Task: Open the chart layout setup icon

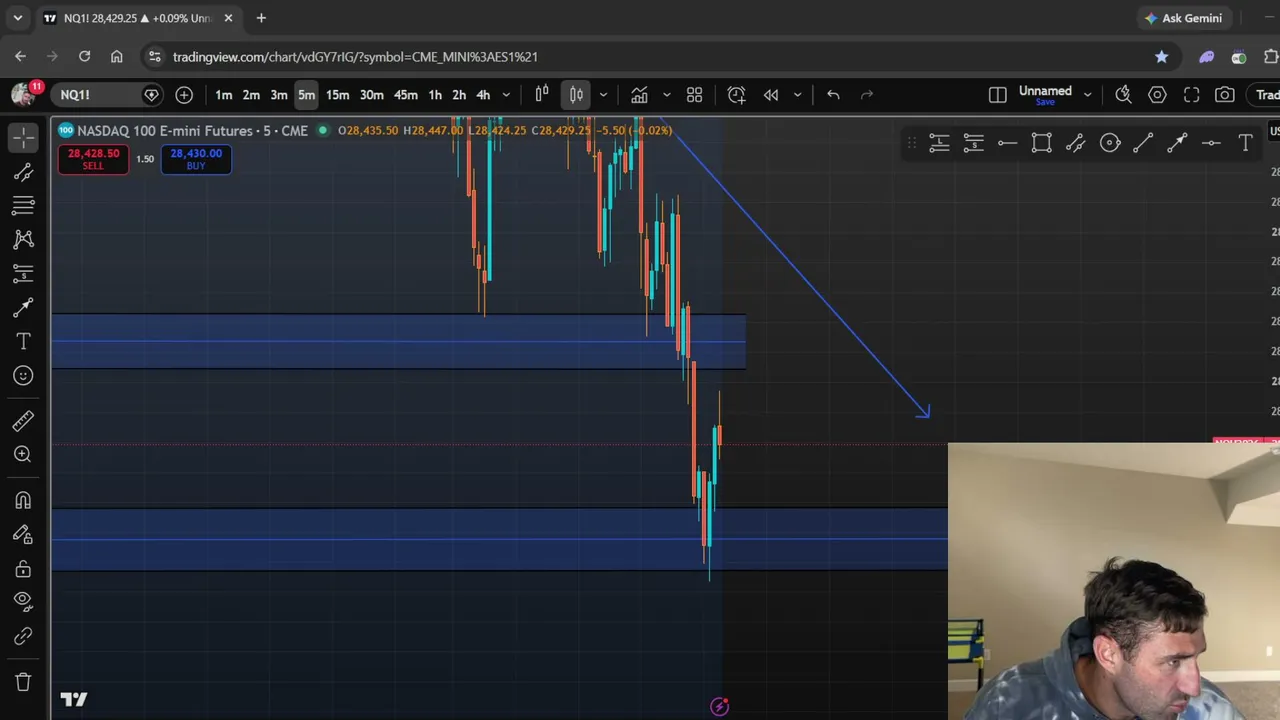Action: pyautogui.click(x=997, y=95)
